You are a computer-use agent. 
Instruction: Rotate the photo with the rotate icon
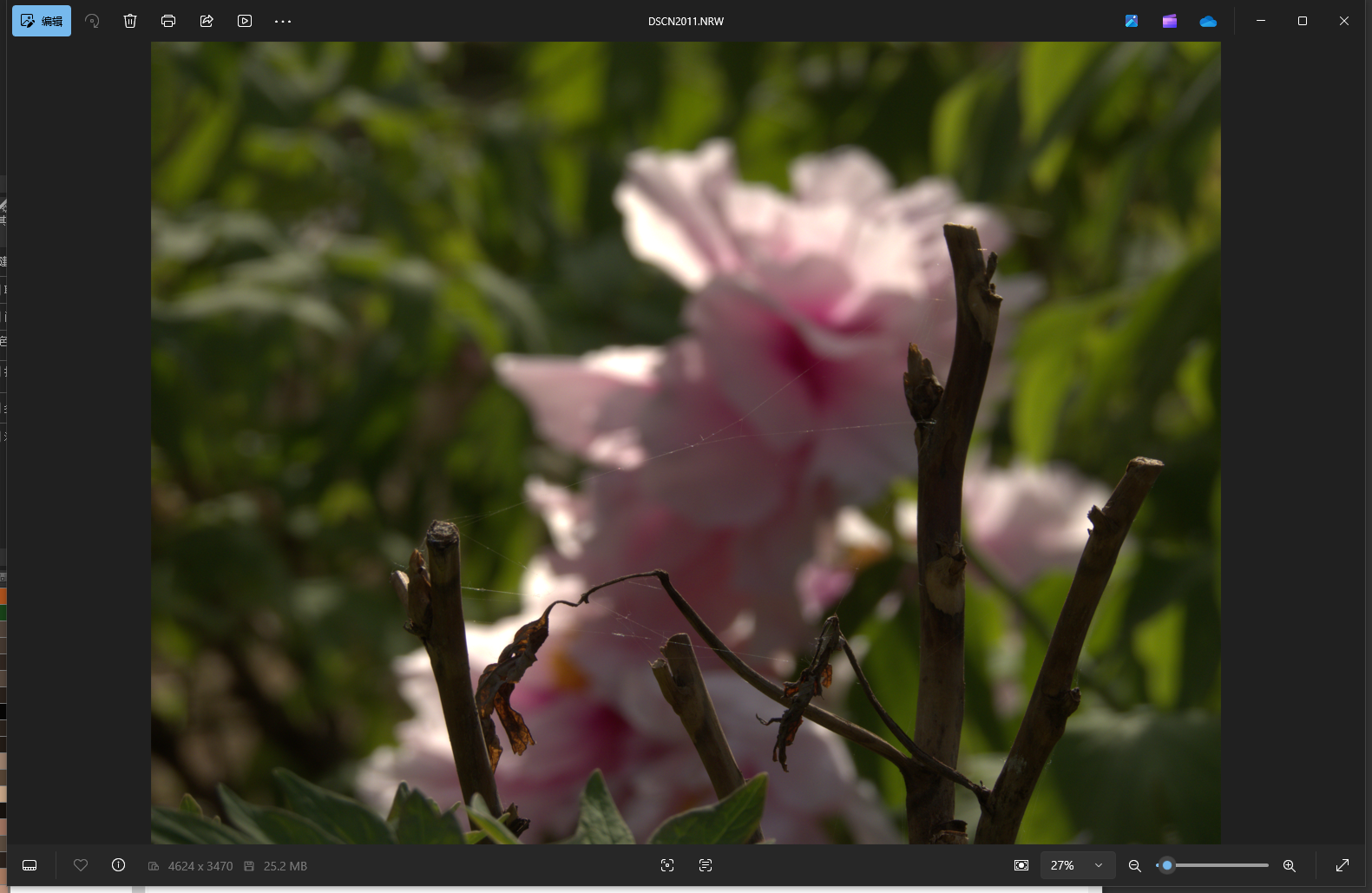(92, 21)
